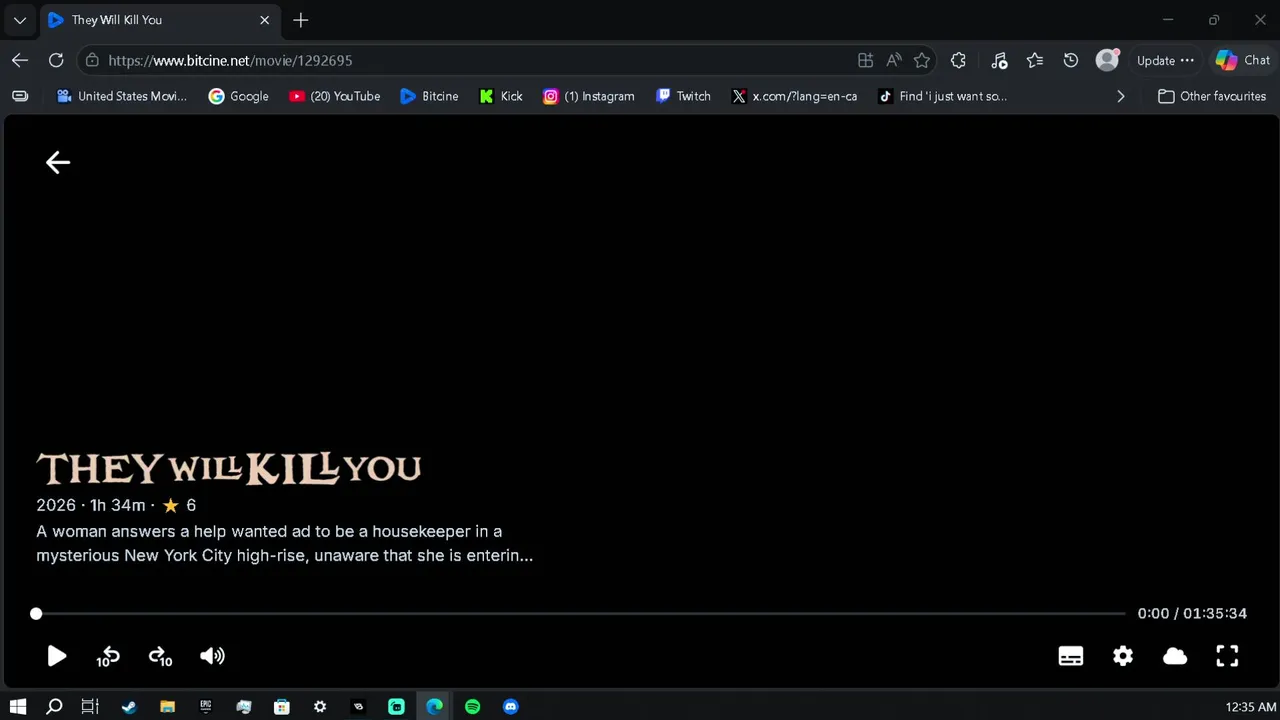1280x720 pixels.
Task: Open the Windows Start menu
Action: pyautogui.click(x=18, y=706)
